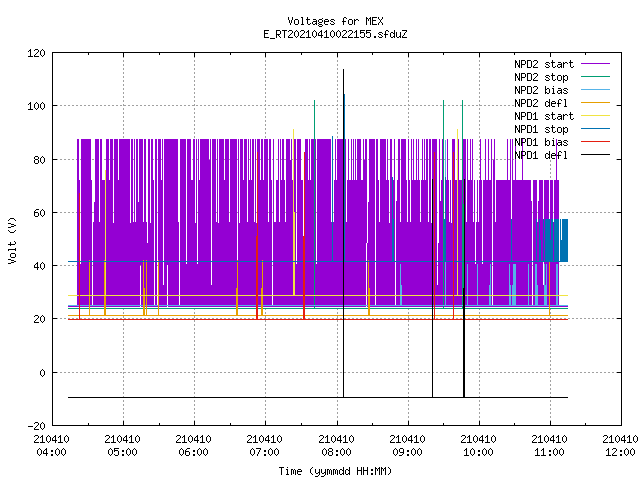Click the x-axis tick label 08:00
The height and width of the screenshot is (480, 640).
[x=336, y=453]
